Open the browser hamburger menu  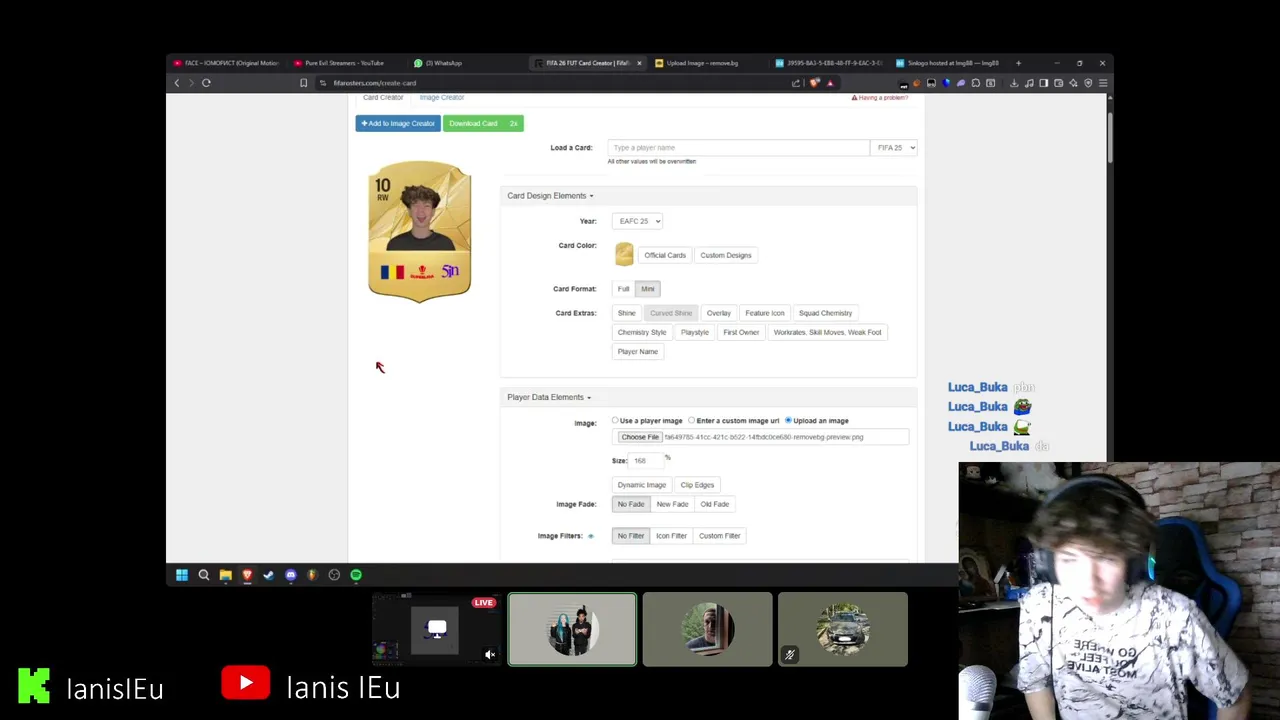click(1103, 83)
